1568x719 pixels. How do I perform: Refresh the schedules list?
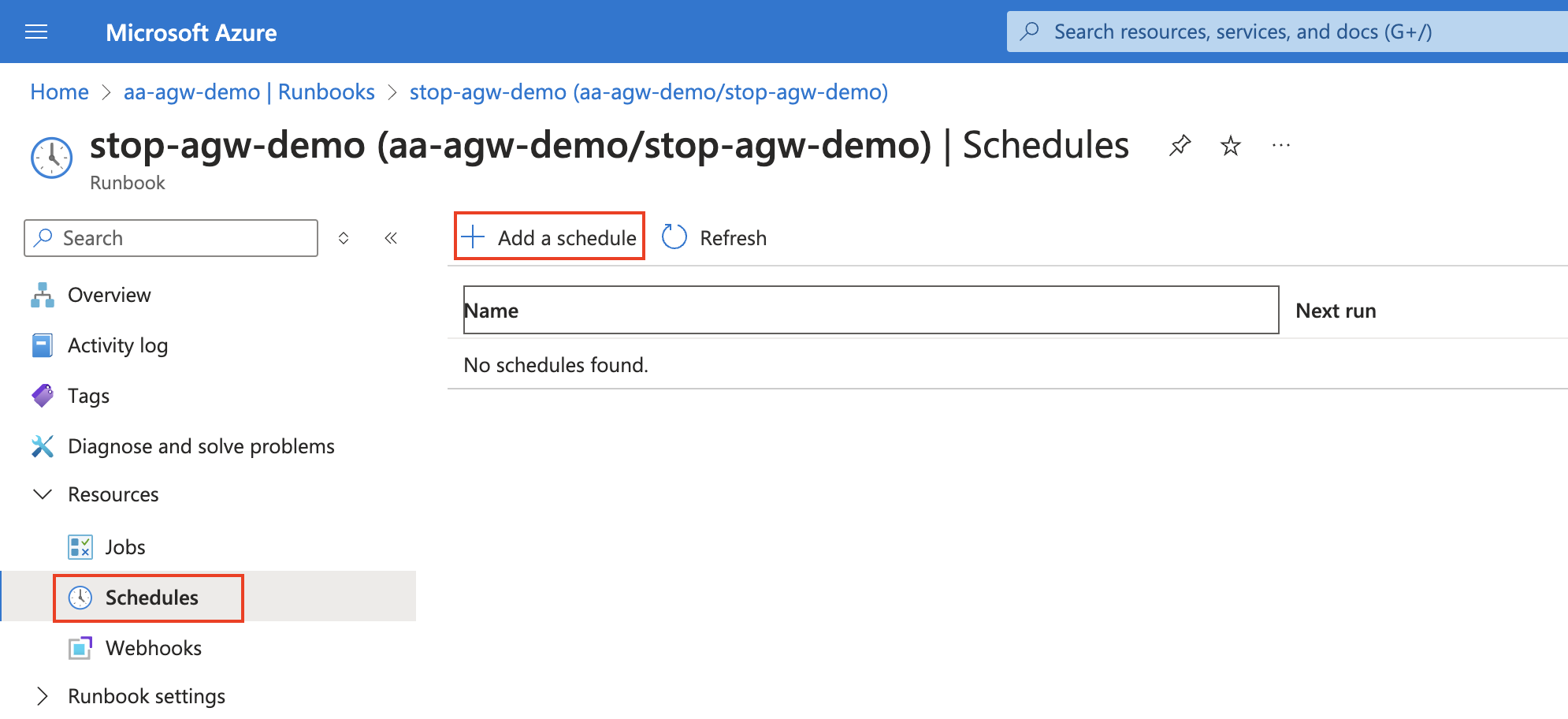pos(714,237)
